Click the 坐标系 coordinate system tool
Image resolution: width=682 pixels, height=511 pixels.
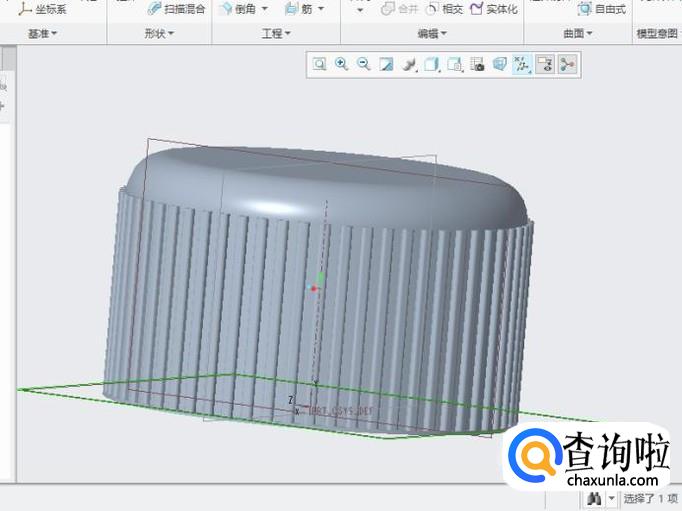point(42,9)
